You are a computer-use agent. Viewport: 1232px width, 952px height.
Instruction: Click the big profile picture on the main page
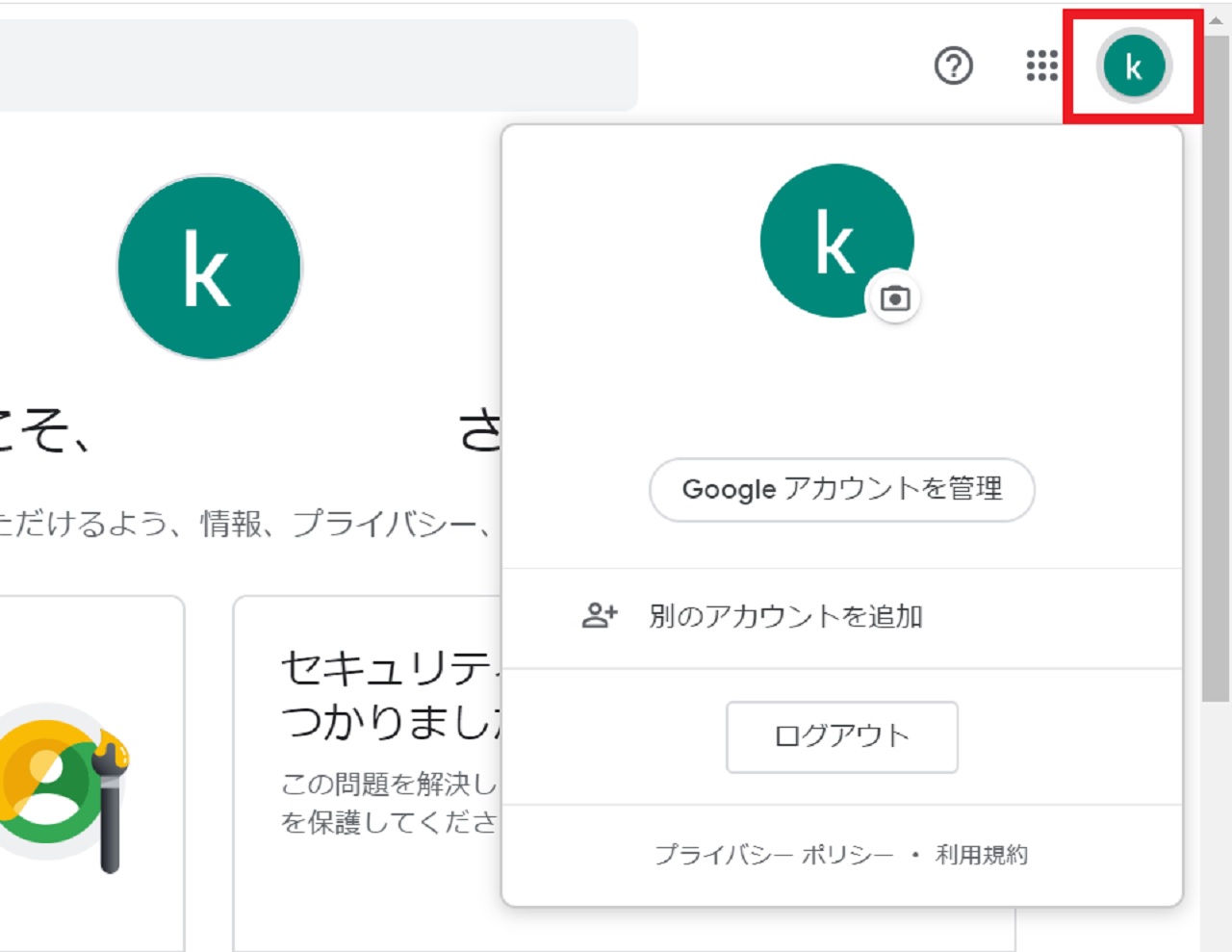coord(209,268)
